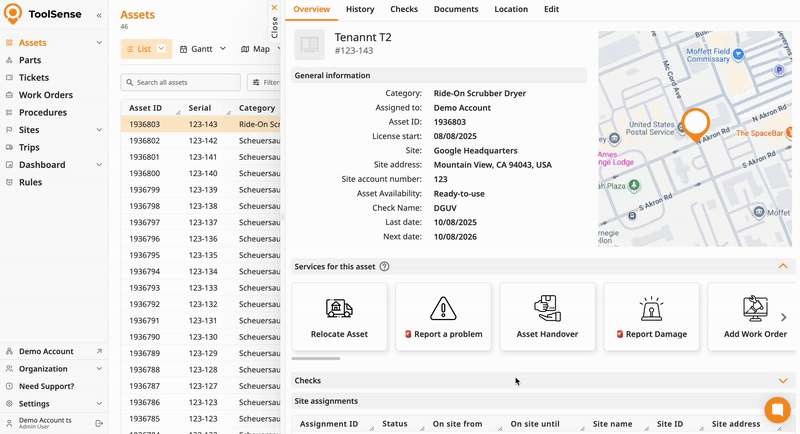Open Parts in the sidebar
The width and height of the screenshot is (800, 434).
click(30, 60)
